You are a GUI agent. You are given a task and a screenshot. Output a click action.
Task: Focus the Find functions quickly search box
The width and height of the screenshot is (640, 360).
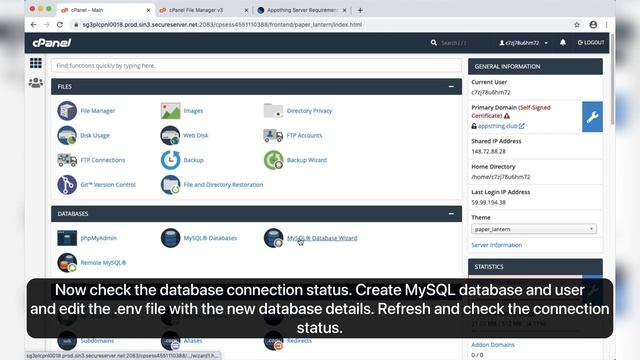tap(256, 66)
